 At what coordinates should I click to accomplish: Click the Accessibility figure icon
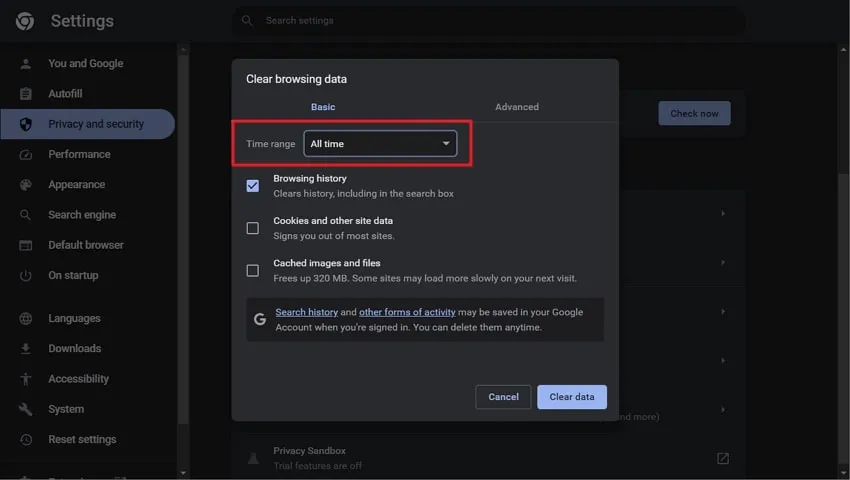coord(26,379)
